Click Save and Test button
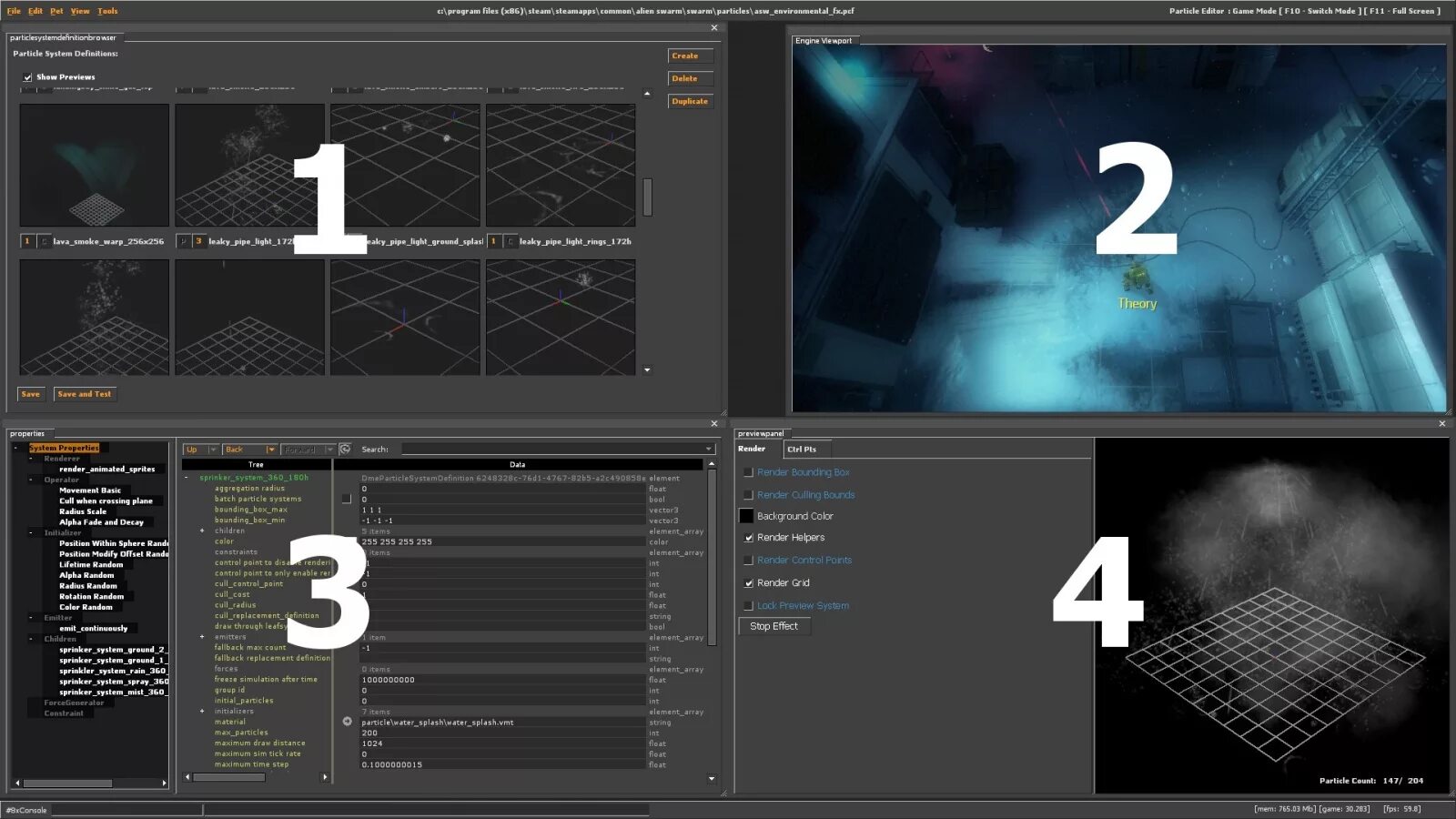1456x819 pixels. (x=85, y=394)
